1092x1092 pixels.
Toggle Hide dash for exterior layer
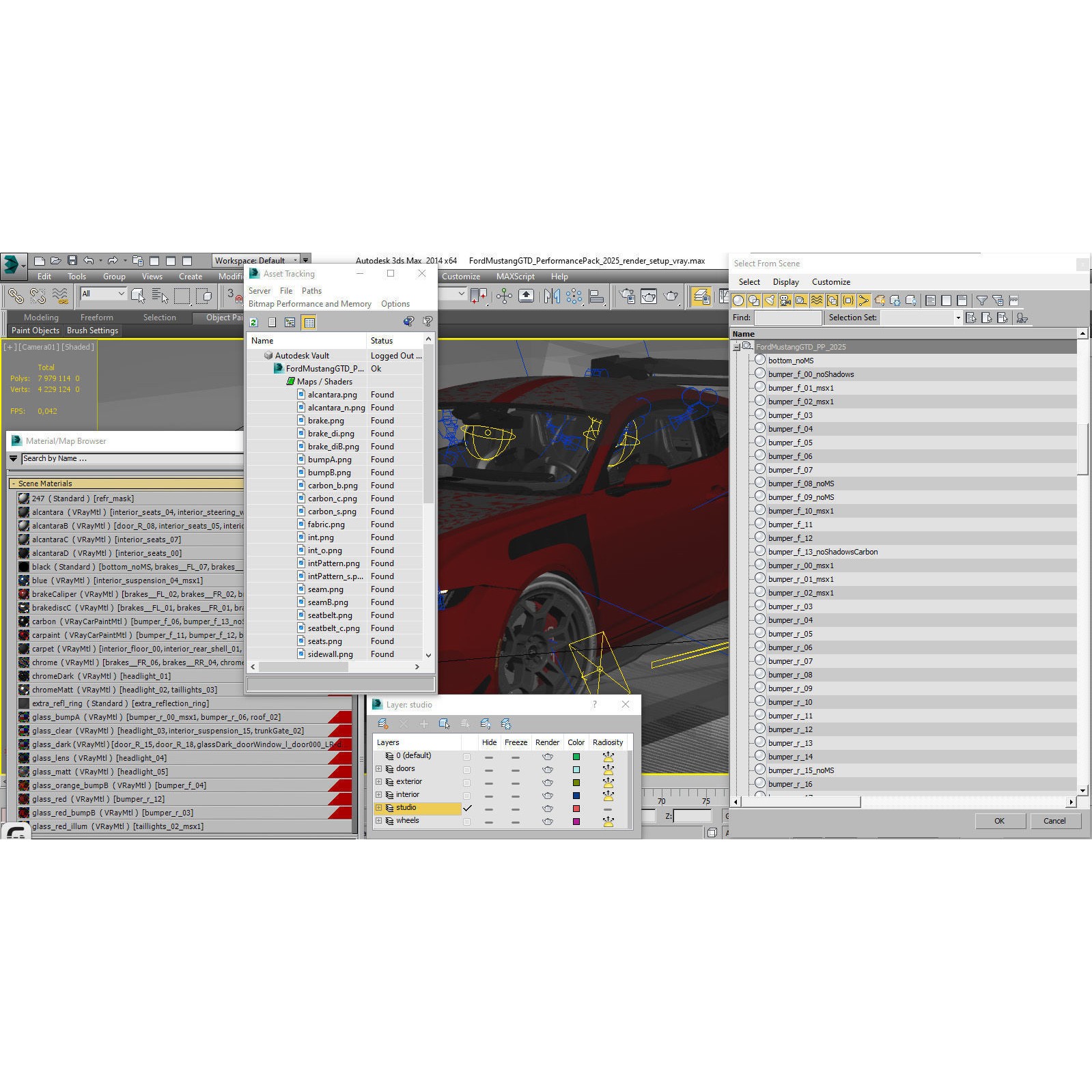(489, 783)
